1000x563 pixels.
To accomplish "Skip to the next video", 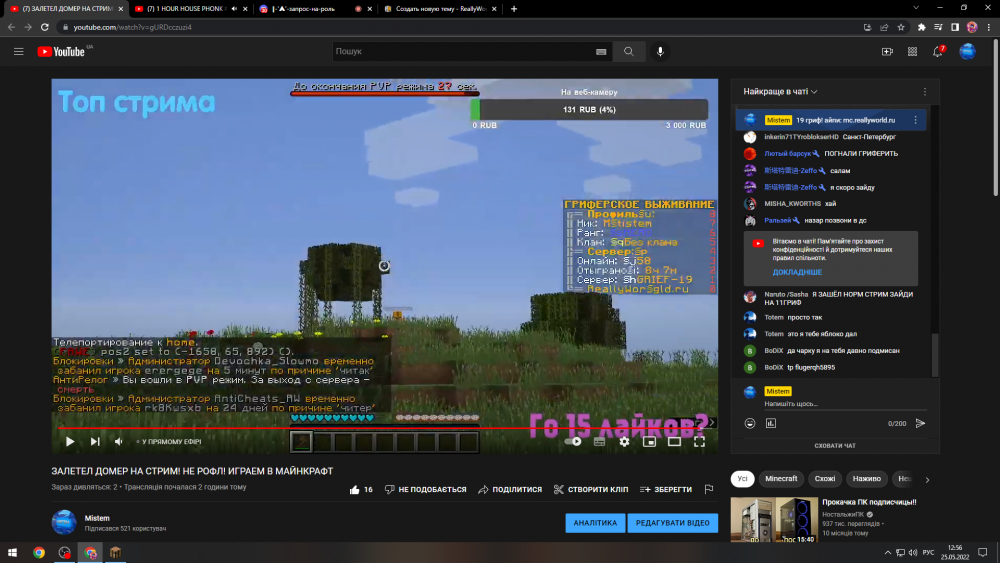I will click(95, 441).
